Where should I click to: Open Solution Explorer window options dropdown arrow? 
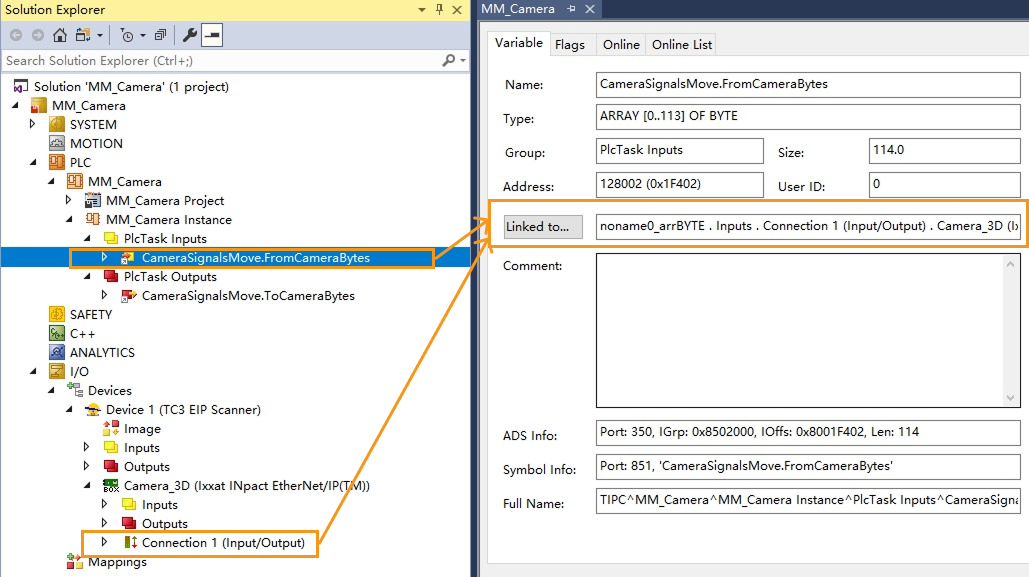(422, 9)
